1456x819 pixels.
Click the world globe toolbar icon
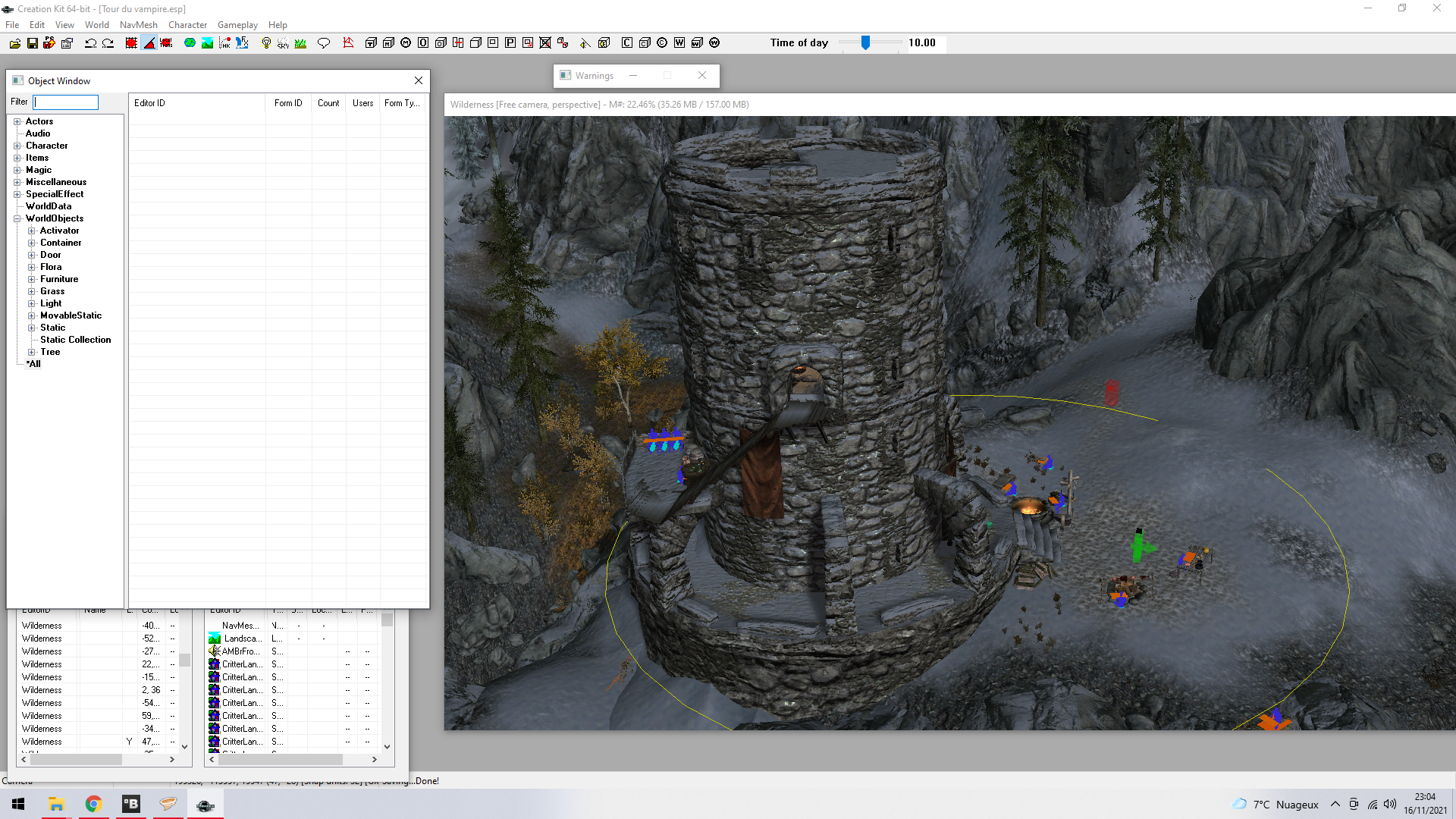(190, 43)
